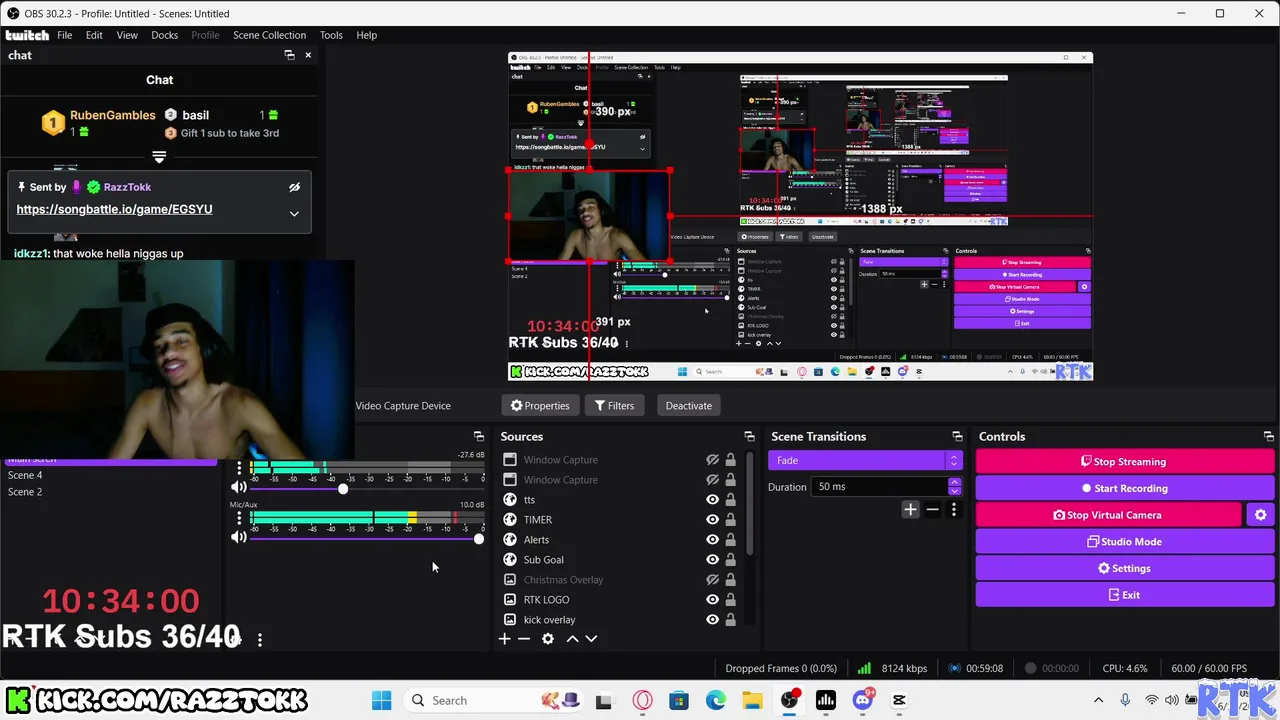The height and width of the screenshot is (720, 1280).
Task: Hide the Alerts source
Action: click(712, 540)
